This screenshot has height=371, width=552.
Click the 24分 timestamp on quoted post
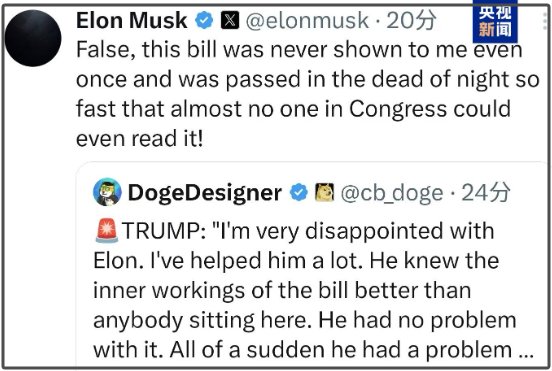[x=485, y=193]
